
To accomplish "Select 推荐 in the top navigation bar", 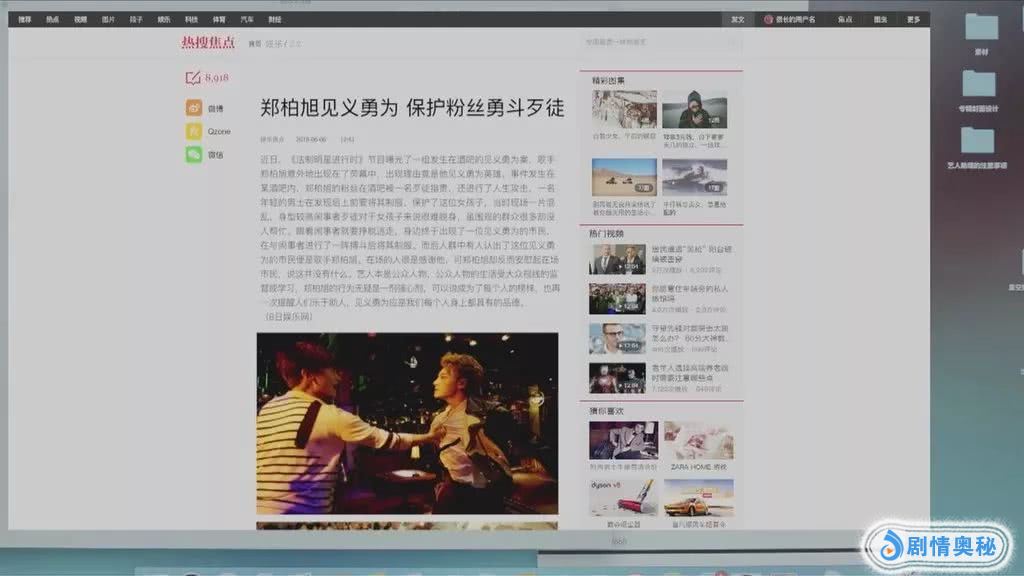I will point(25,19).
